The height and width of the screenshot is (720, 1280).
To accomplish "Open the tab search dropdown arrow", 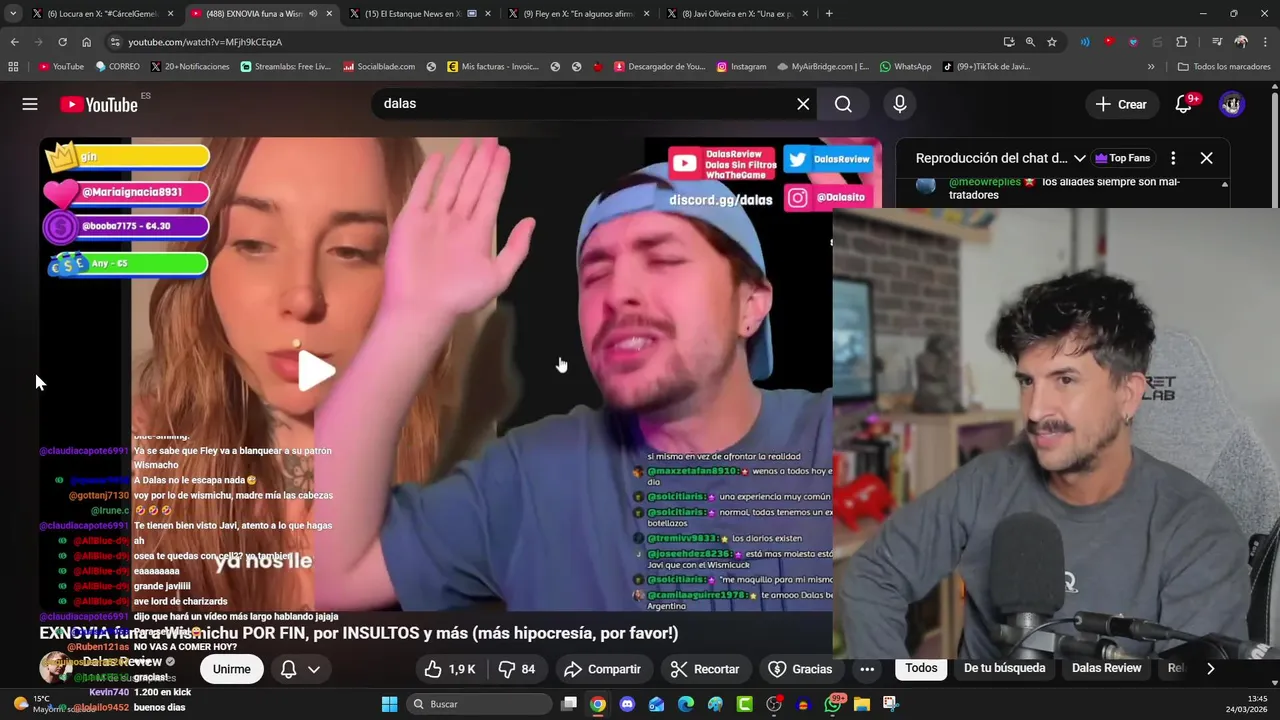I will point(12,14).
